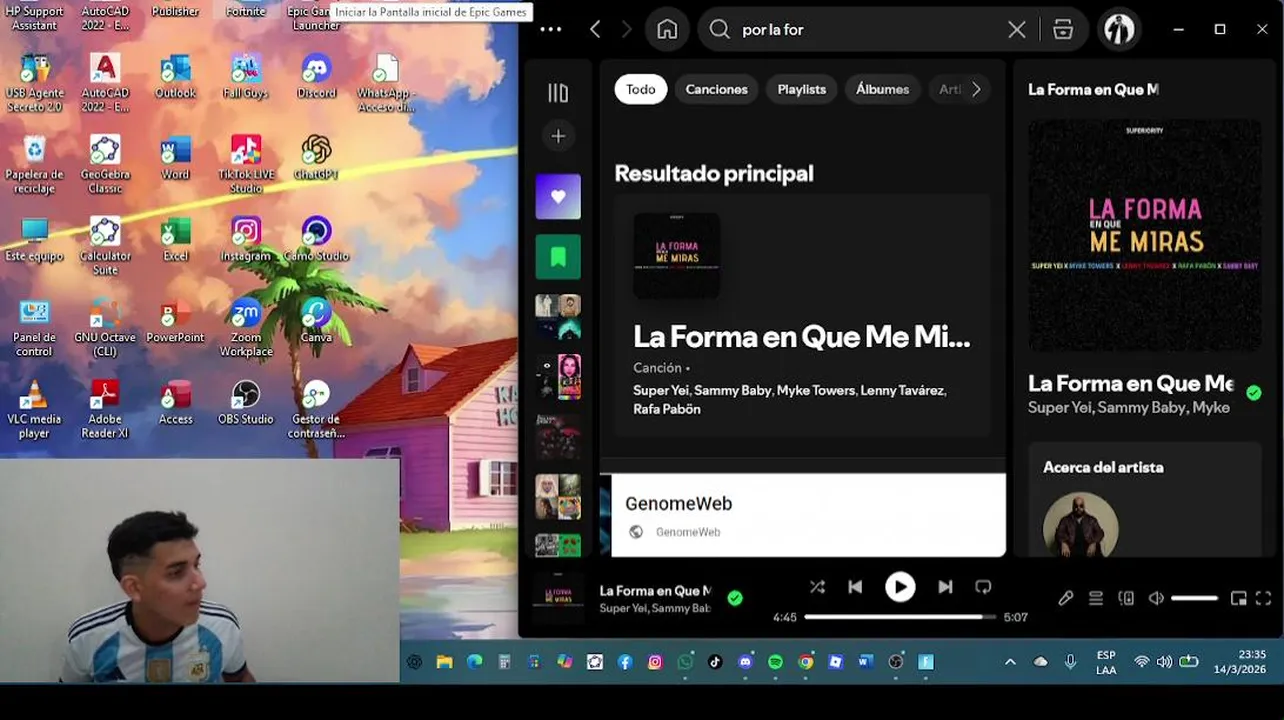The width and height of the screenshot is (1284, 720).
Task: Open VLC media player desktop shortcut
Action: click(x=34, y=410)
